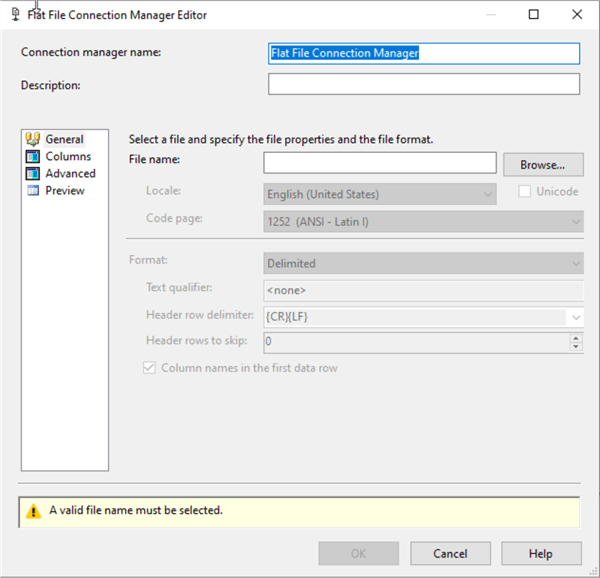The height and width of the screenshot is (578, 600).
Task: Click the Preview page icon
Action: tap(33, 190)
